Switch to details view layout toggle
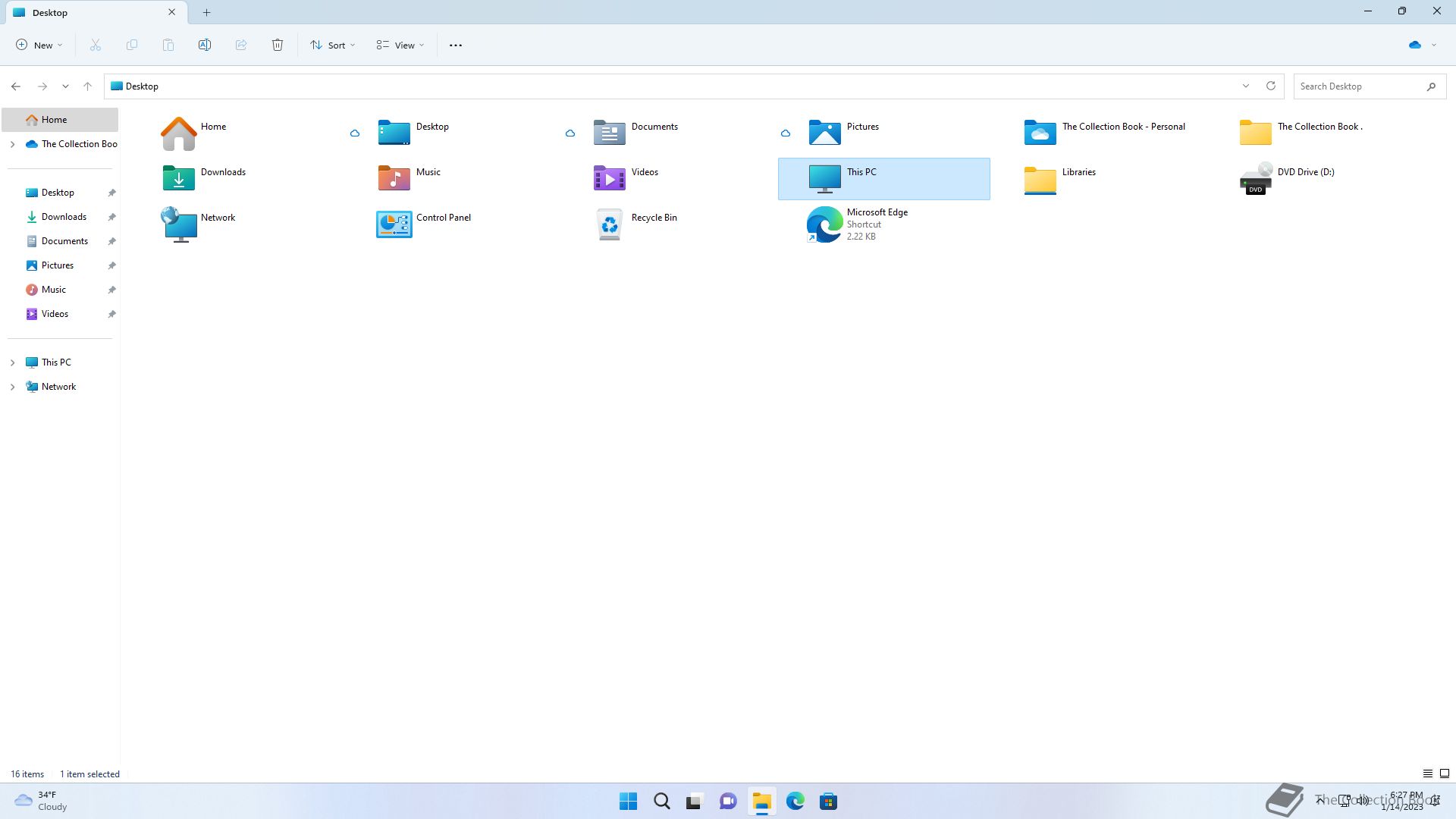Image resolution: width=1456 pixels, height=819 pixels. (x=1427, y=774)
